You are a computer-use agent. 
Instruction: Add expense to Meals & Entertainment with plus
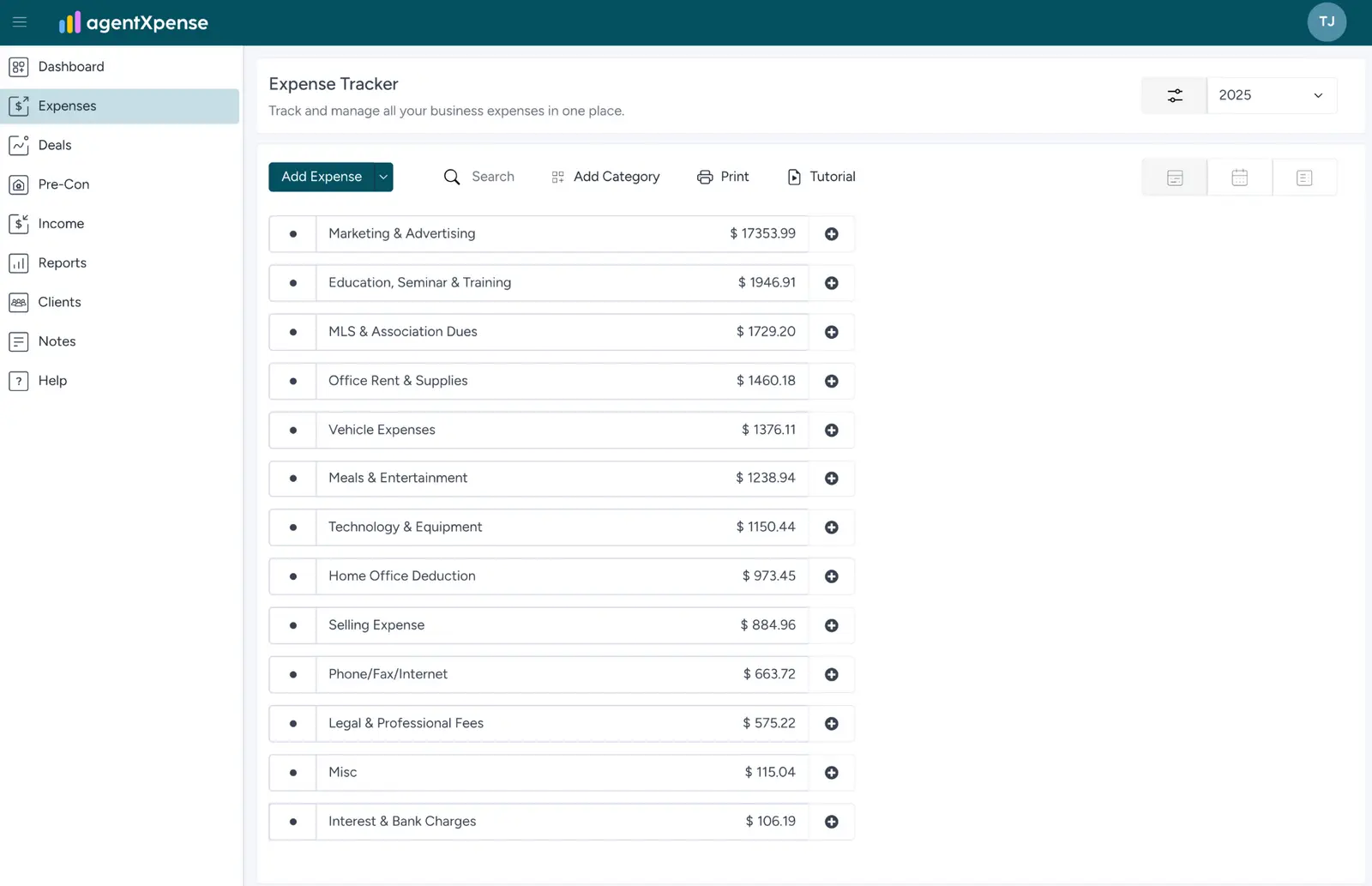pos(832,479)
